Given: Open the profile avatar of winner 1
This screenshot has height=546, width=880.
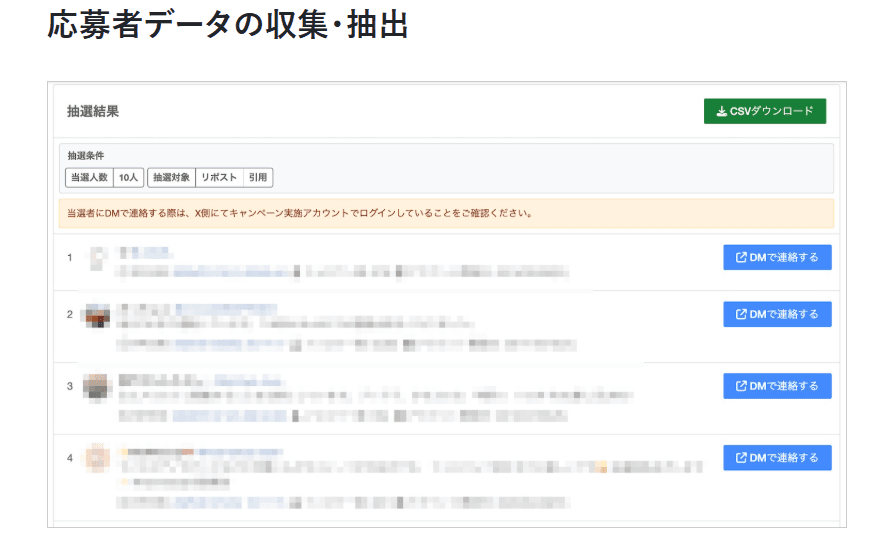Looking at the screenshot, I should point(98,259).
